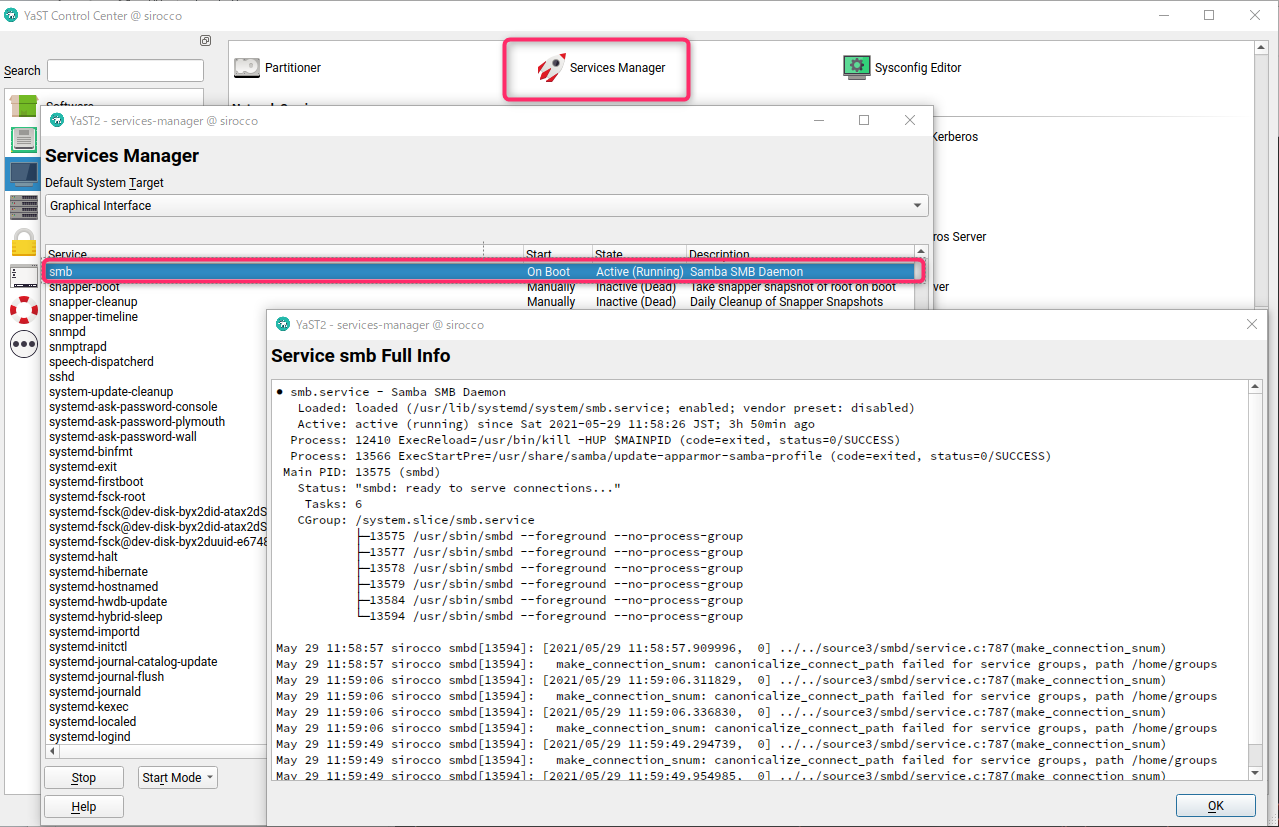Click the 'CGroup: /system.slice/smb.service' line

pyautogui.click(x=416, y=520)
